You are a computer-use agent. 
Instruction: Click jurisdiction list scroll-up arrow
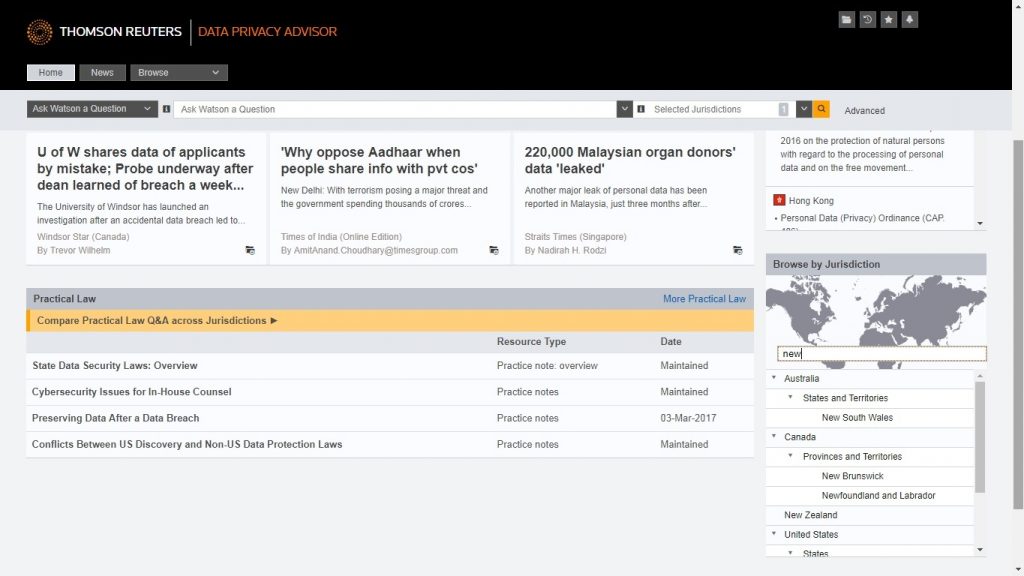point(980,376)
